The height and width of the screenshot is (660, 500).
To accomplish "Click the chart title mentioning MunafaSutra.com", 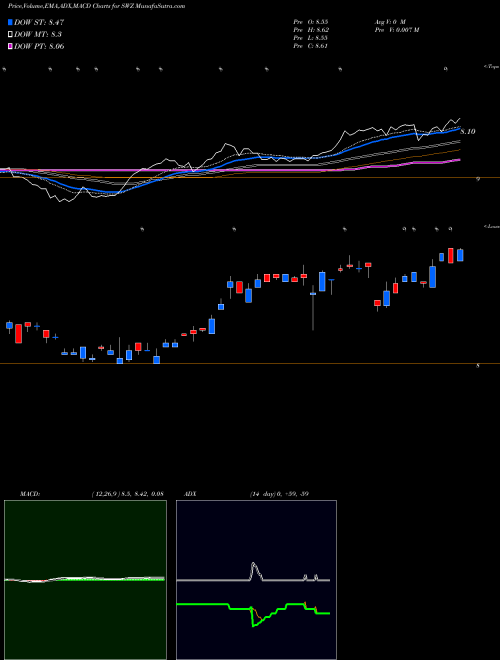I will pos(96,6).
